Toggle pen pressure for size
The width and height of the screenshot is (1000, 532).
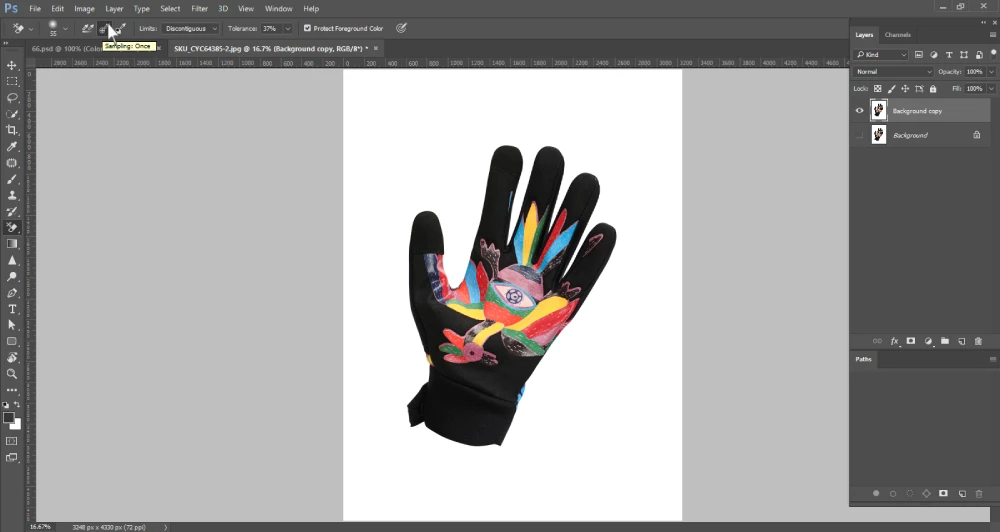pos(401,28)
